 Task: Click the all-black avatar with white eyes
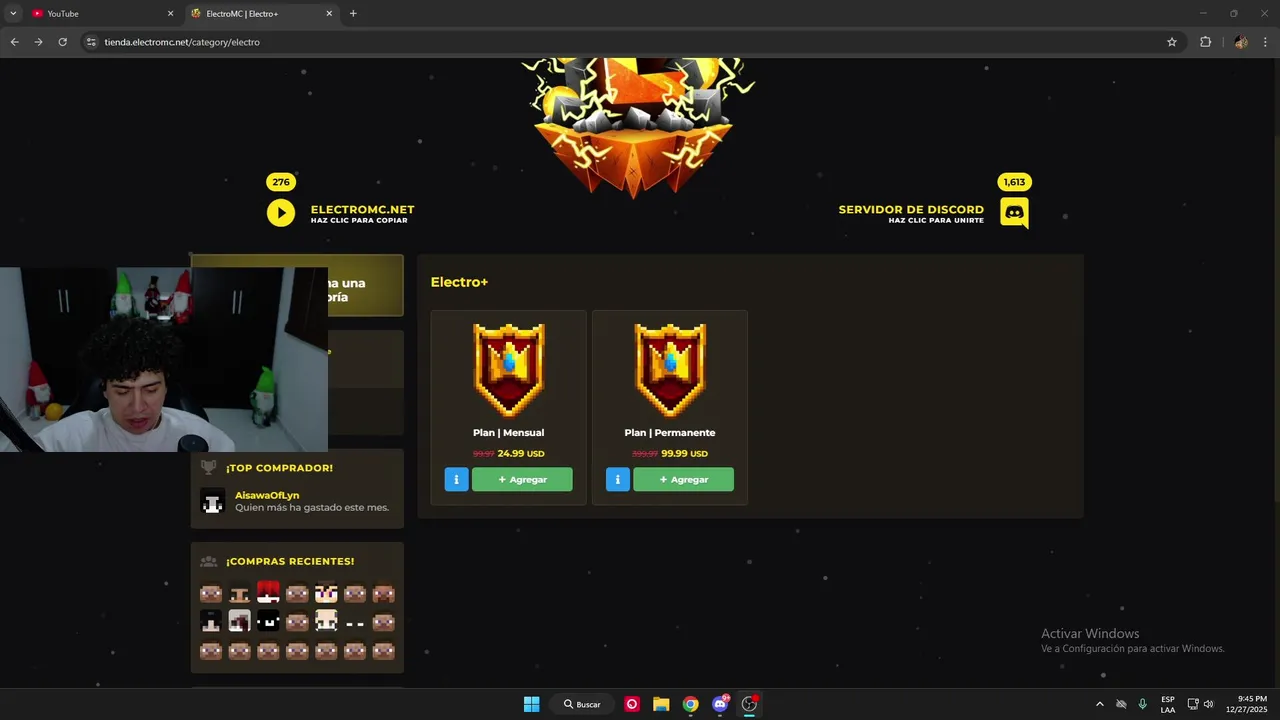[268, 621]
